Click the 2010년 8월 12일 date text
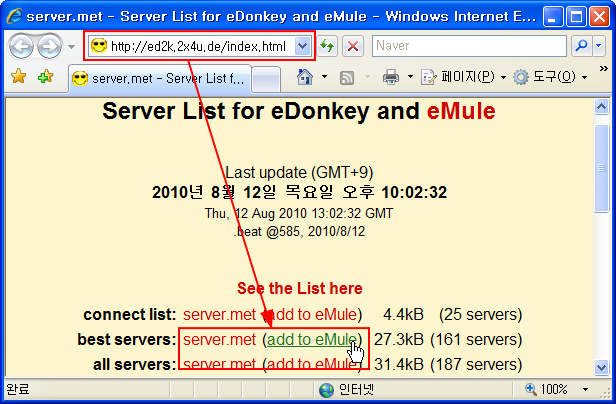 click(x=299, y=193)
